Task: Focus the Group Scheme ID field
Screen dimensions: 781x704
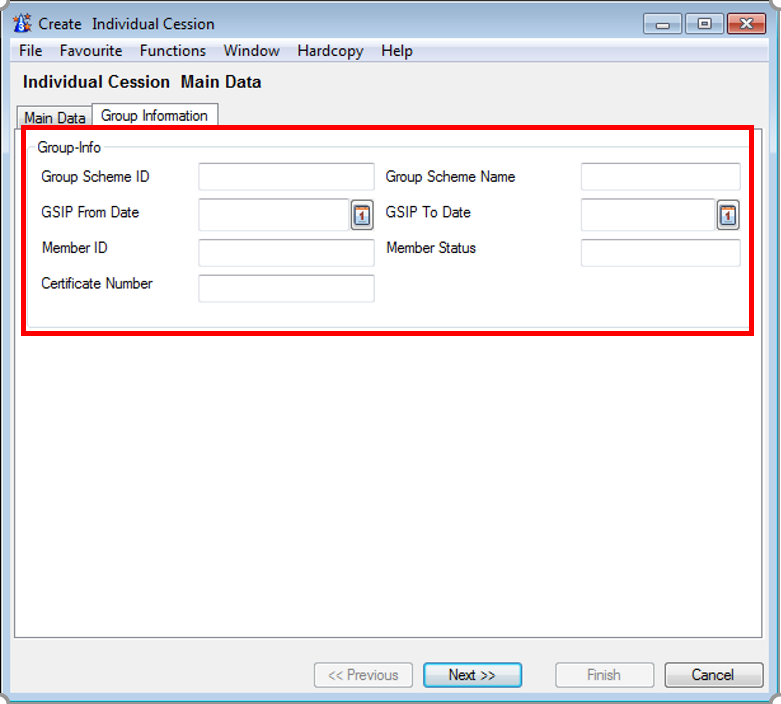Action: [x=286, y=178]
